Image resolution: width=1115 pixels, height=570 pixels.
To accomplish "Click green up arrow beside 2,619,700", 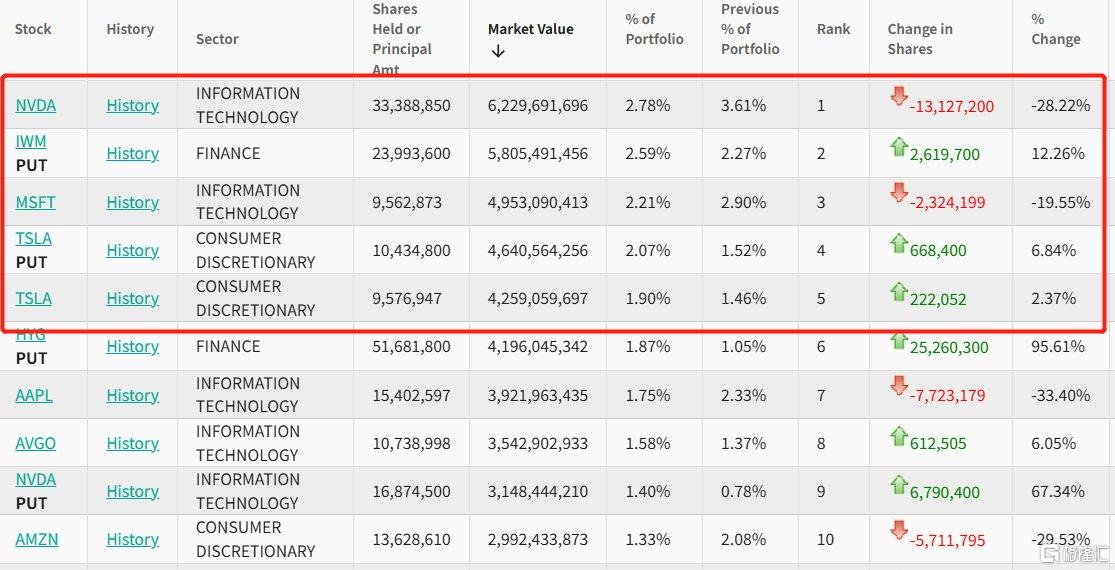I will pos(898,146).
